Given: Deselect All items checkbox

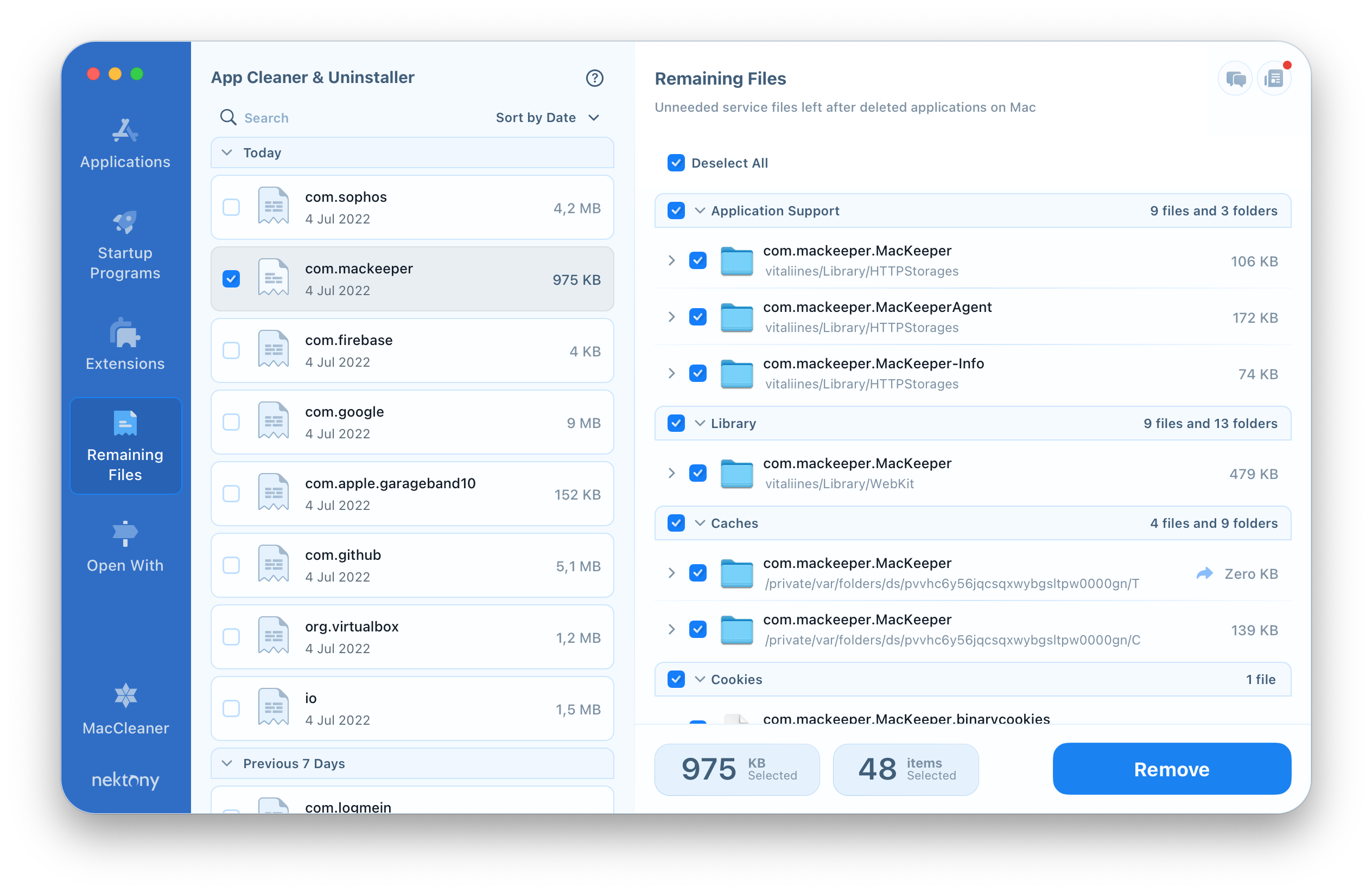Looking at the screenshot, I should click(x=676, y=163).
